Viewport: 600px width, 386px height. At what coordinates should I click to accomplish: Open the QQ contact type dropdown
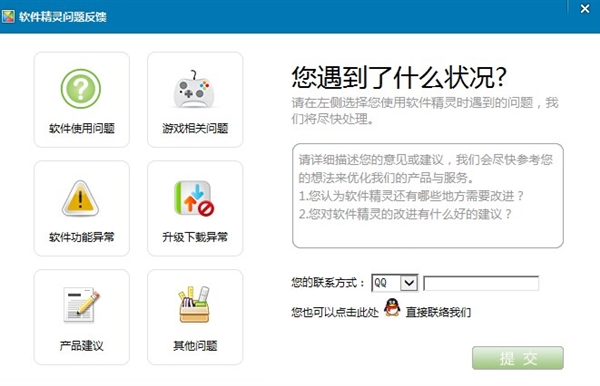(395, 283)
